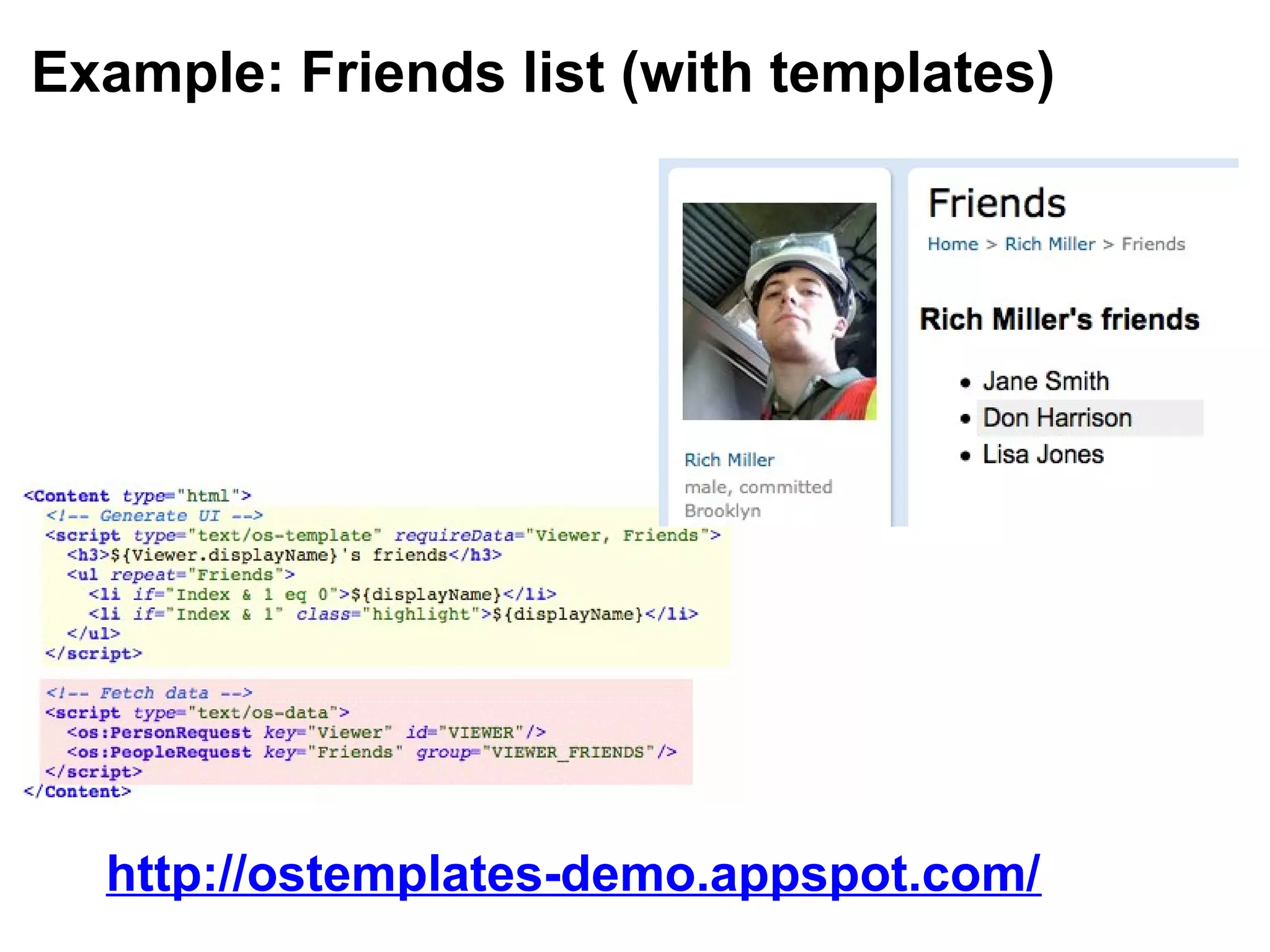Viewport: 1270px width, 952px height.
Task: Click the slide title 'Example: Friends list'
Action: [x=543, y=73]
